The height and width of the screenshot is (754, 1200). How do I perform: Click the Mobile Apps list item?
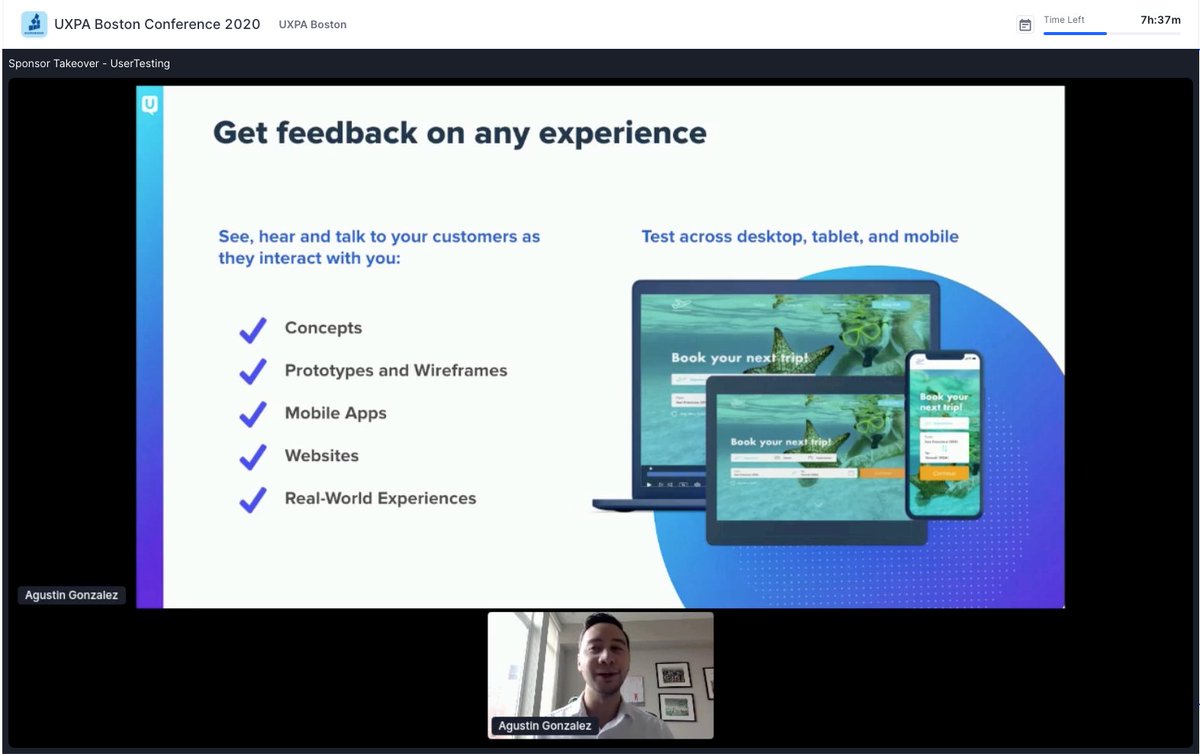click(336, 413)
